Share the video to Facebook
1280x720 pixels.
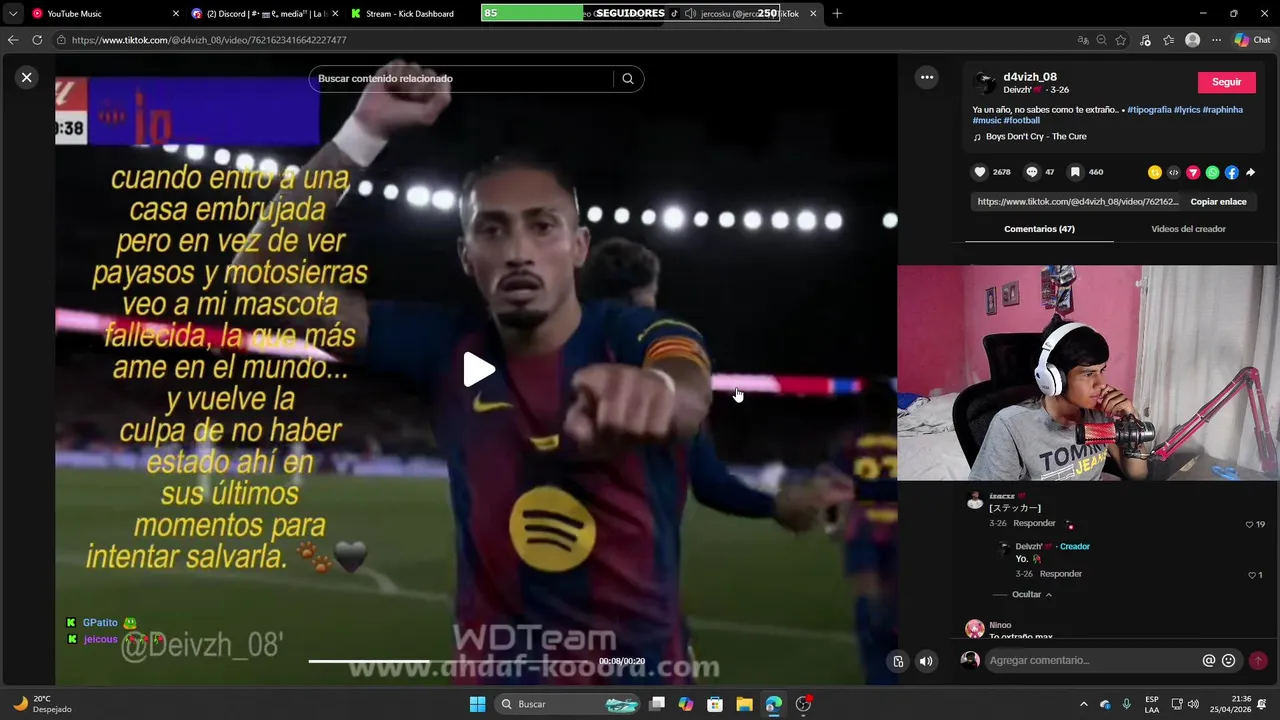click(x=1231, y=172)
